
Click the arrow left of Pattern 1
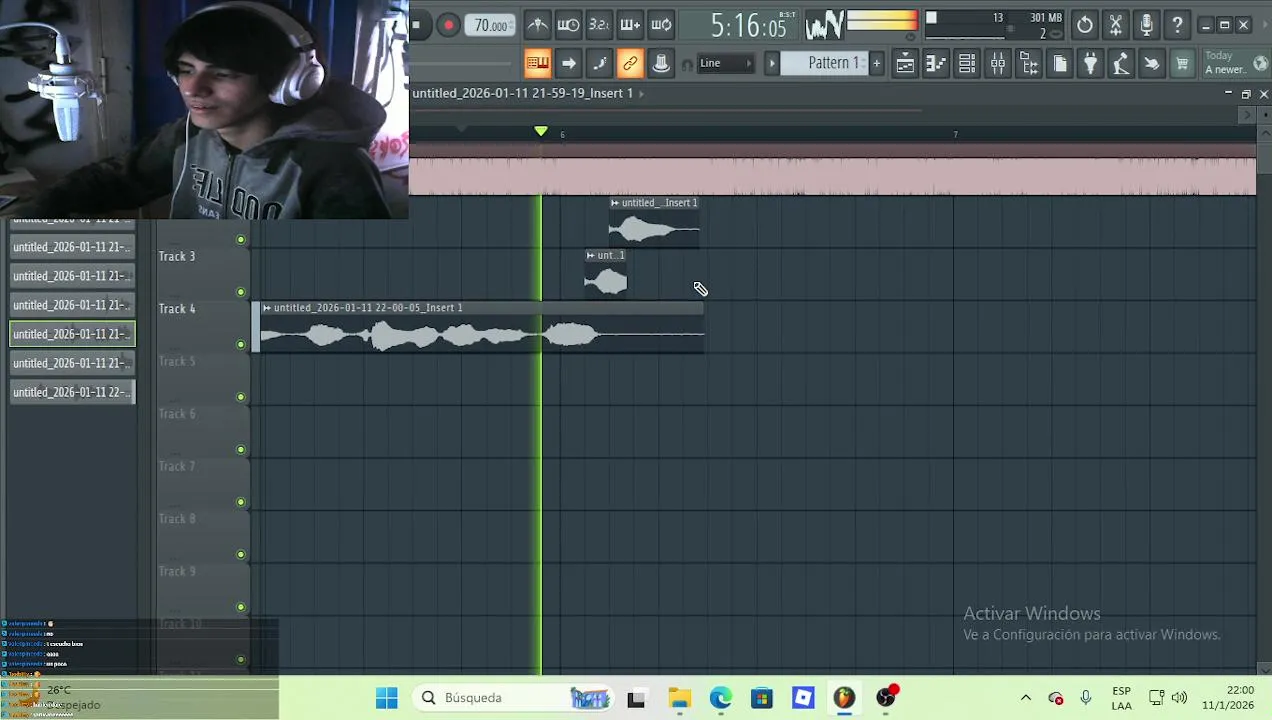(772, 63)
